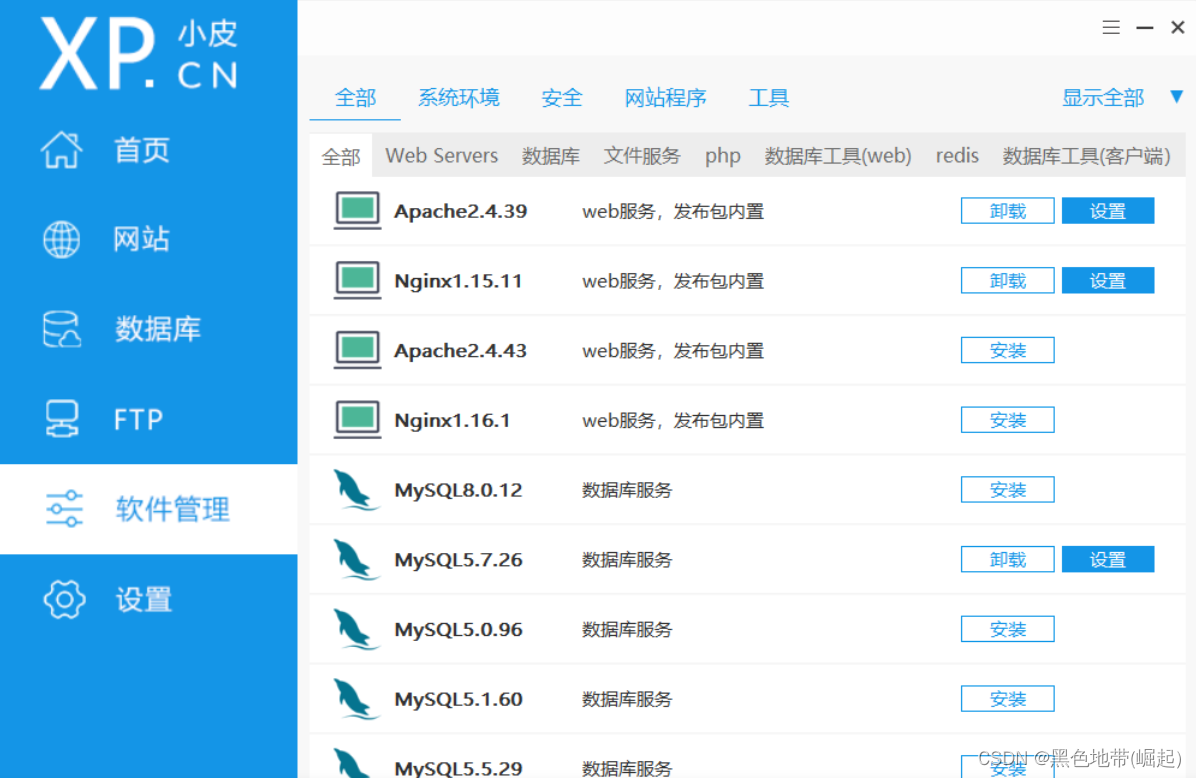
Task: Uninstall Apache2.4.39 with 卸载 button
Action: pyautogui.click(x=1008, y=211)
